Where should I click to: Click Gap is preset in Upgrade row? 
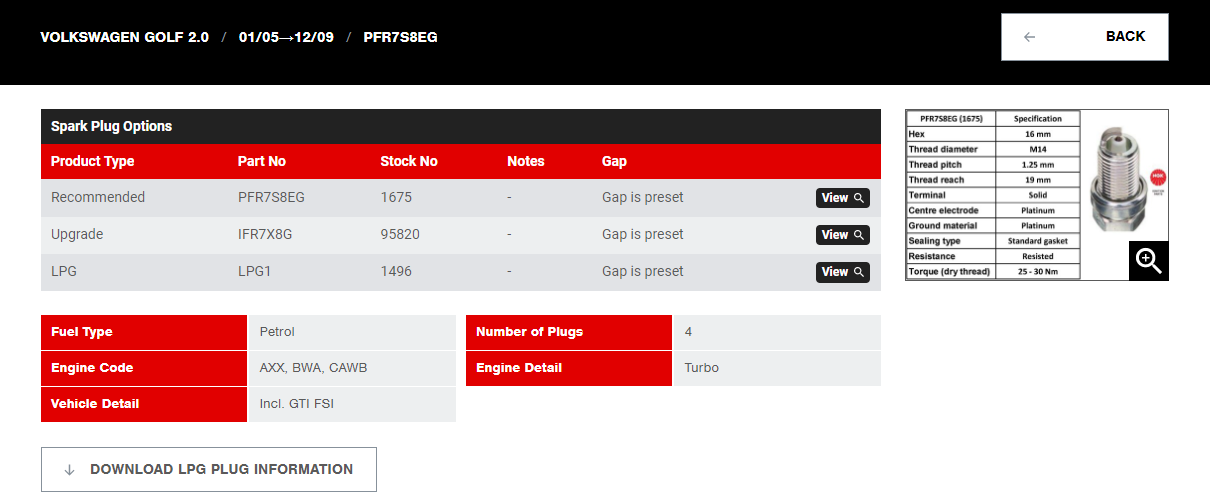(643, 234)
